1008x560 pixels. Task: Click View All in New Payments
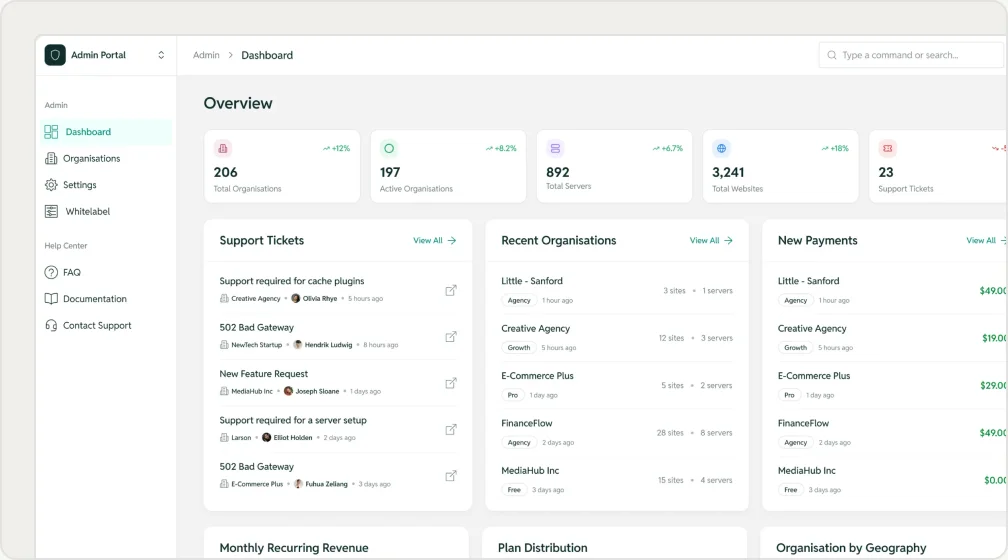(x=986, y=240)
